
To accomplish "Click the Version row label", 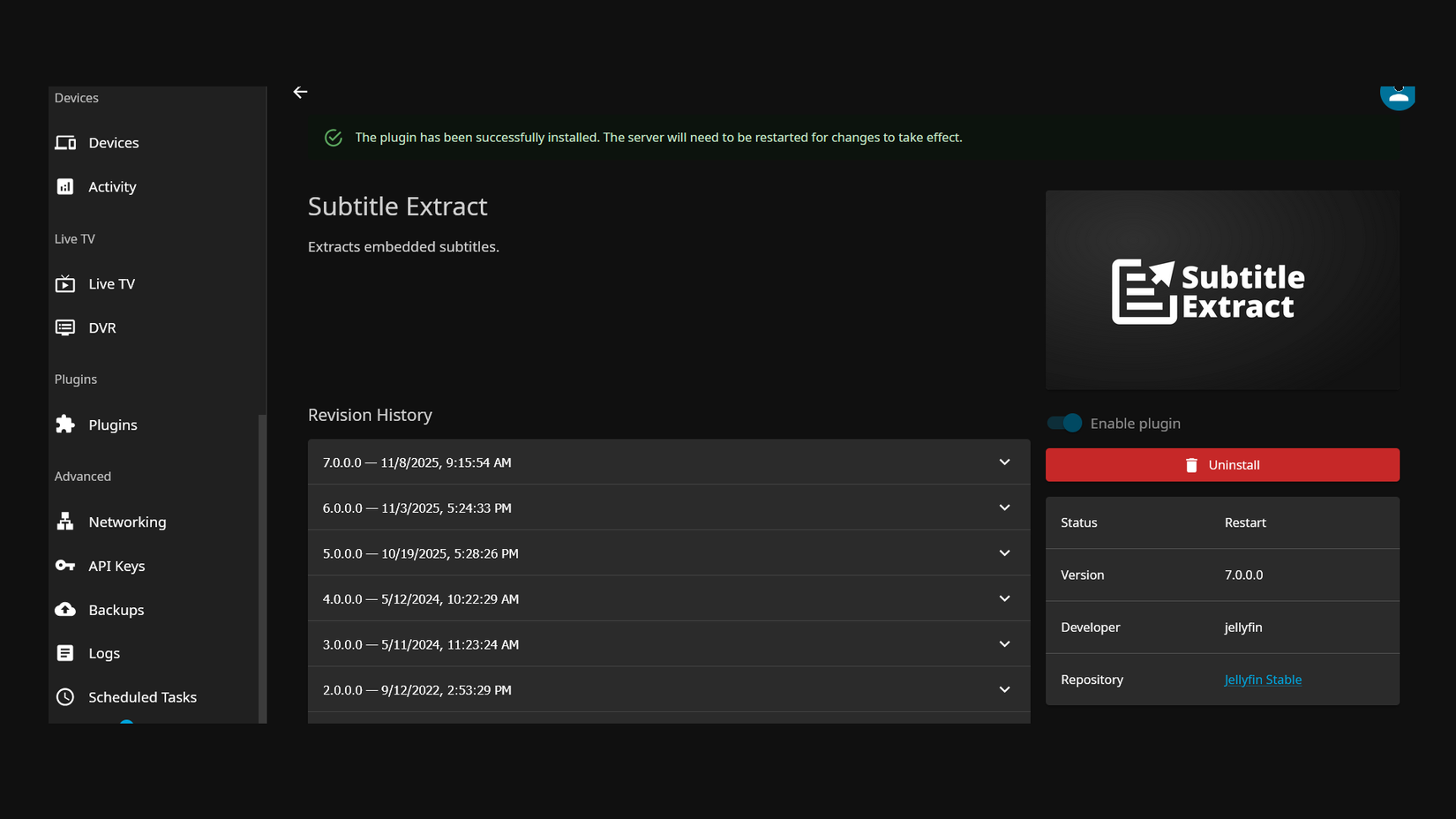I will [1082, 575].
